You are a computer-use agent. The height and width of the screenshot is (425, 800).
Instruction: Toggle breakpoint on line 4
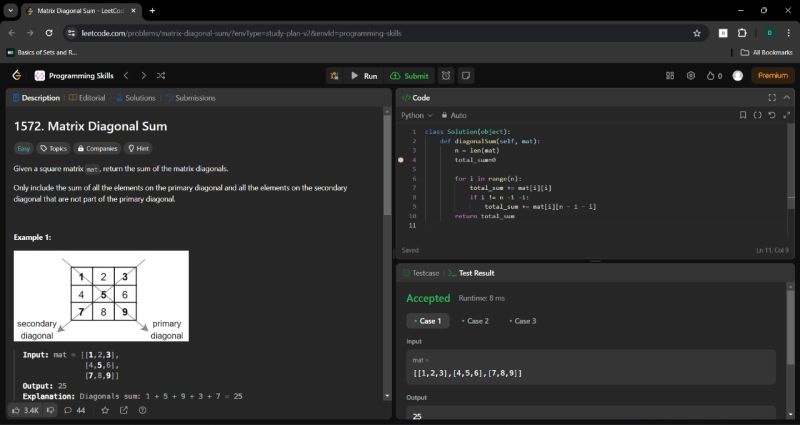point(401,160)
